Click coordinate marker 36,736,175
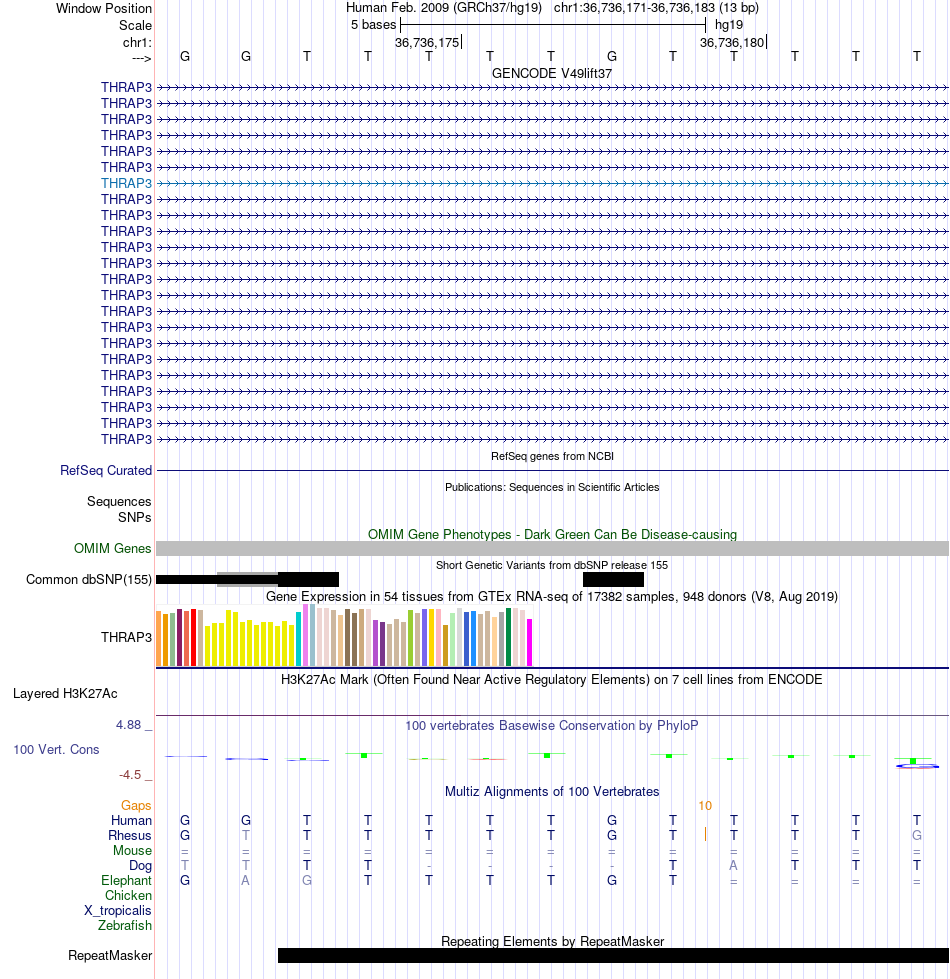This screenshot has width=950, height=979. [427, 42]
